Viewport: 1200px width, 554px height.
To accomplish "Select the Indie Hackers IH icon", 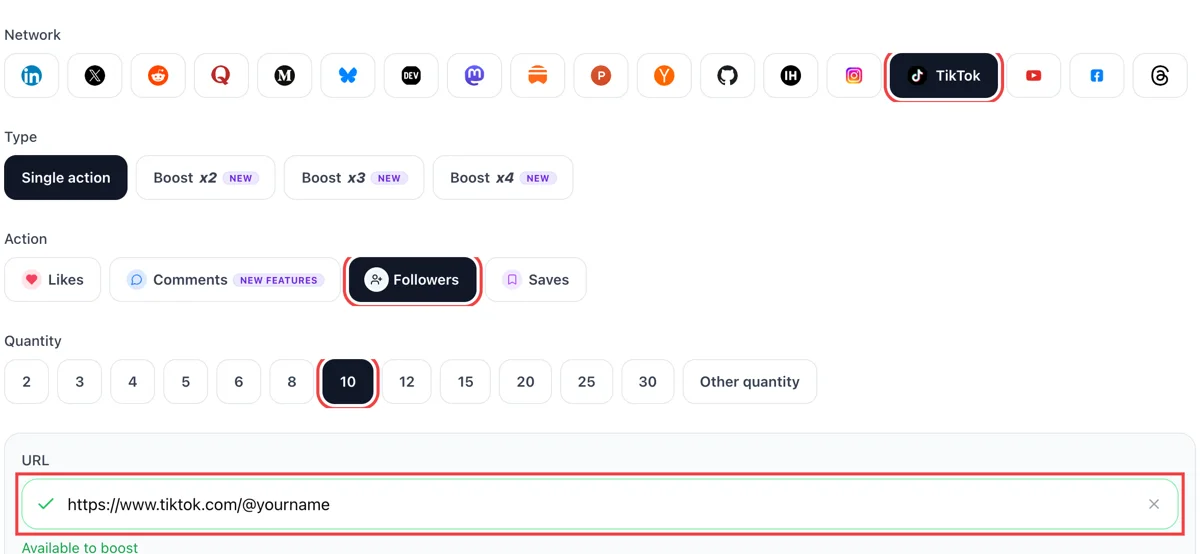I will 791,76.
